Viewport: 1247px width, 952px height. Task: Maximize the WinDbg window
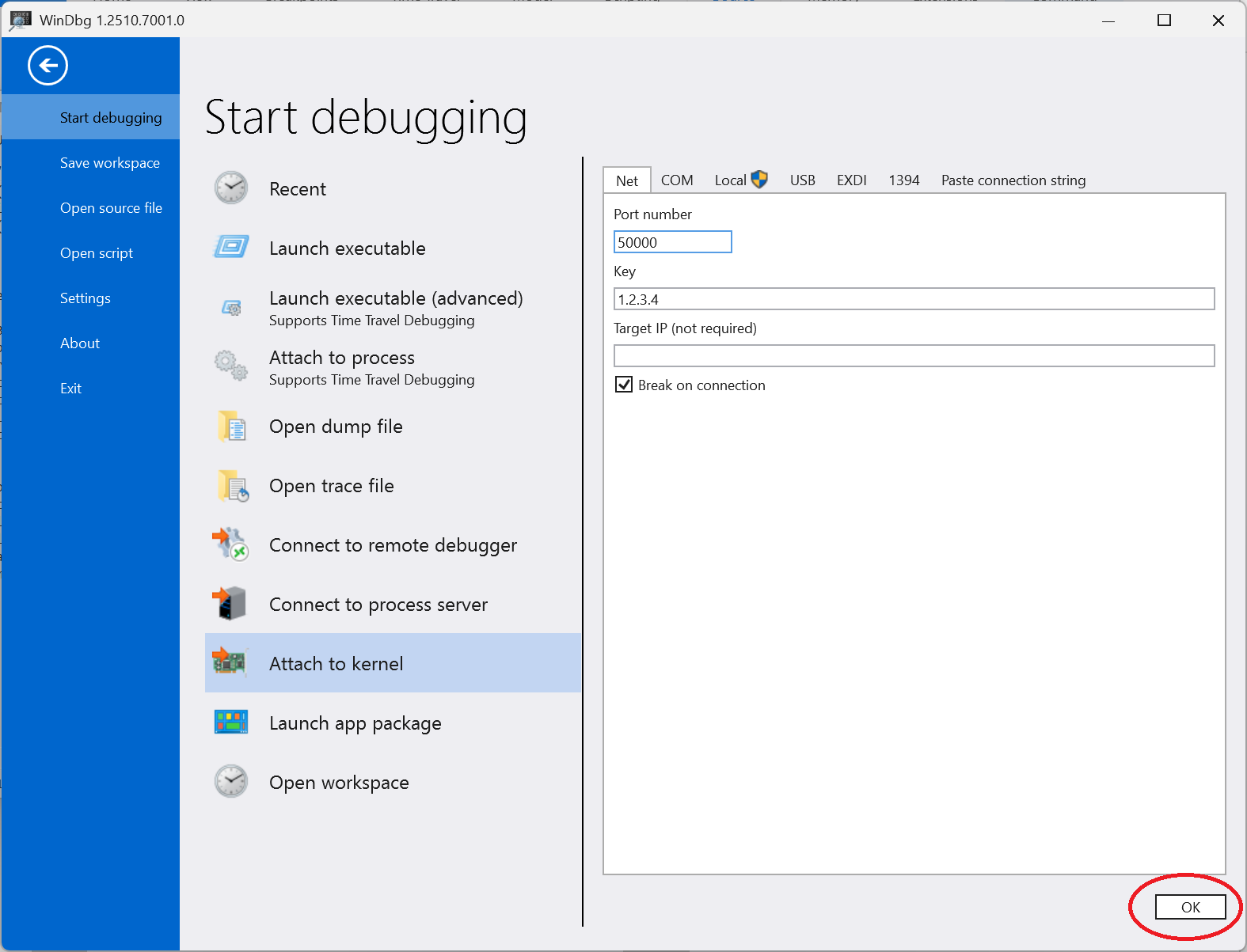[x=1164, y=21]
